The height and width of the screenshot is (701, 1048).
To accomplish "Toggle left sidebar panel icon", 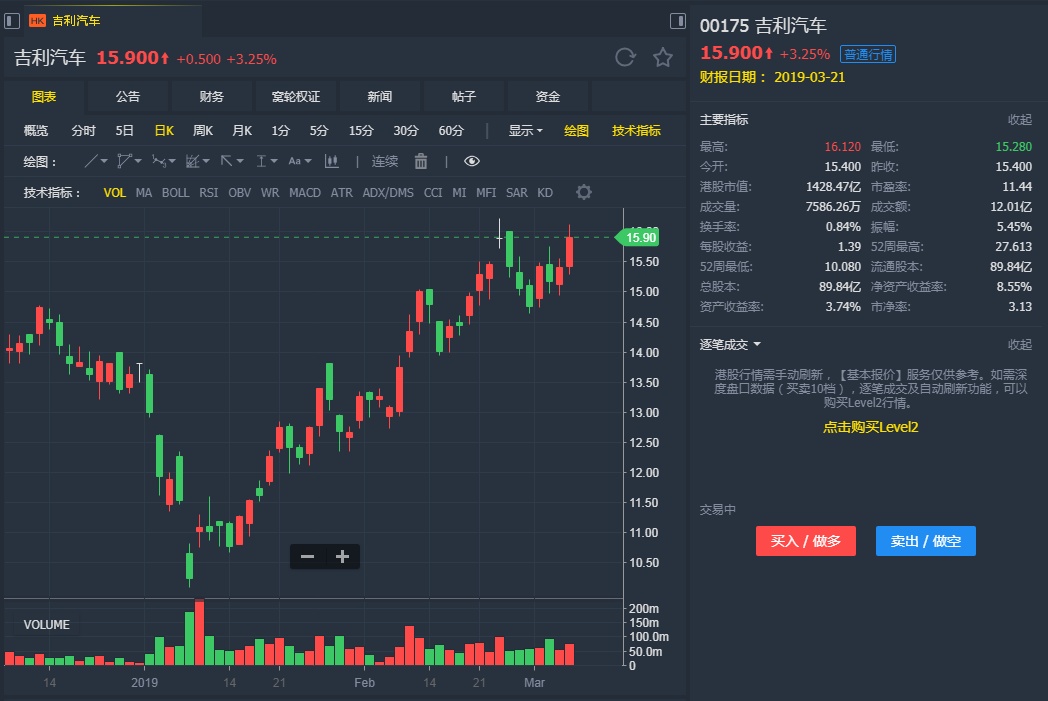I will 11,21.
